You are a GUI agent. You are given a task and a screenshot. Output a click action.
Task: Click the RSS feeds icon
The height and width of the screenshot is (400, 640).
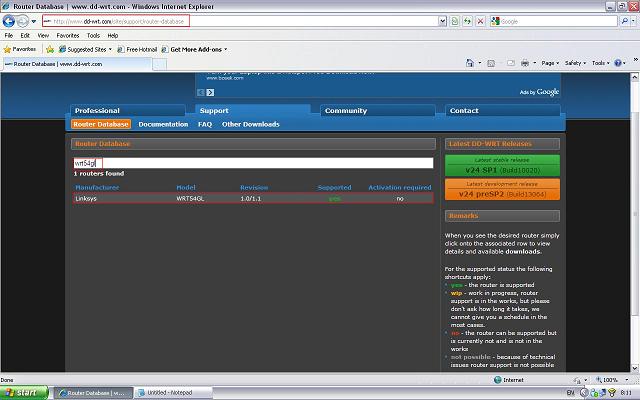tap(491, 63)
